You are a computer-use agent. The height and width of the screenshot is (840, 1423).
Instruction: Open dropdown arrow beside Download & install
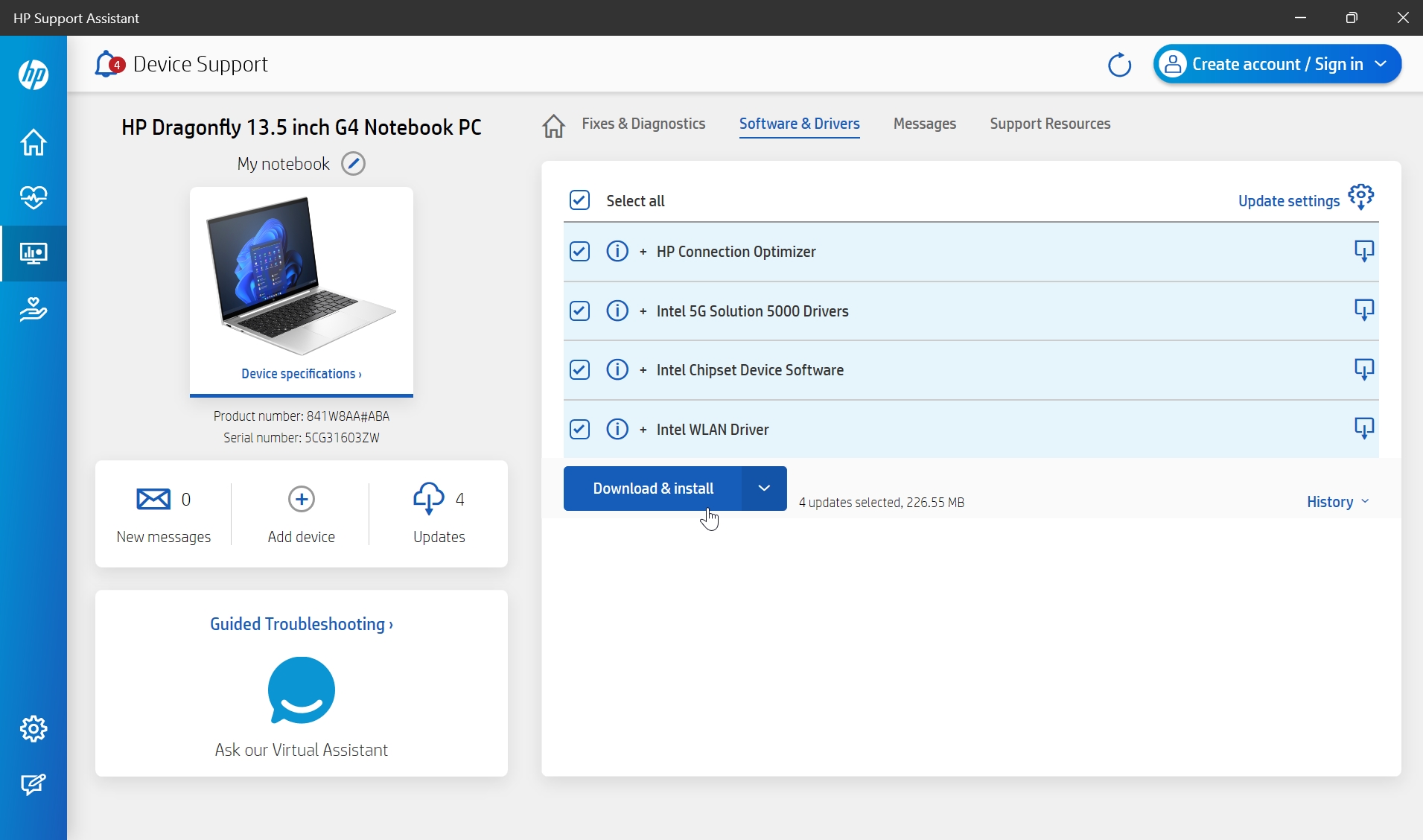[763, 489]
